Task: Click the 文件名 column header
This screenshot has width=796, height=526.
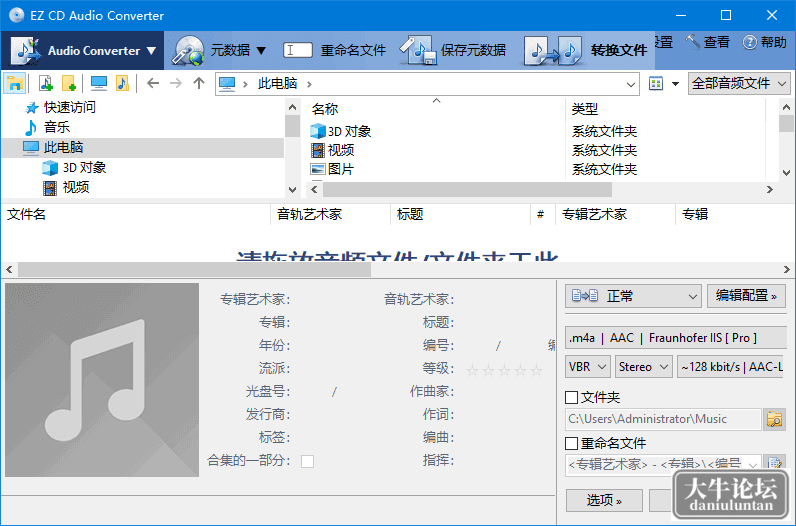Action: [136, 214]
